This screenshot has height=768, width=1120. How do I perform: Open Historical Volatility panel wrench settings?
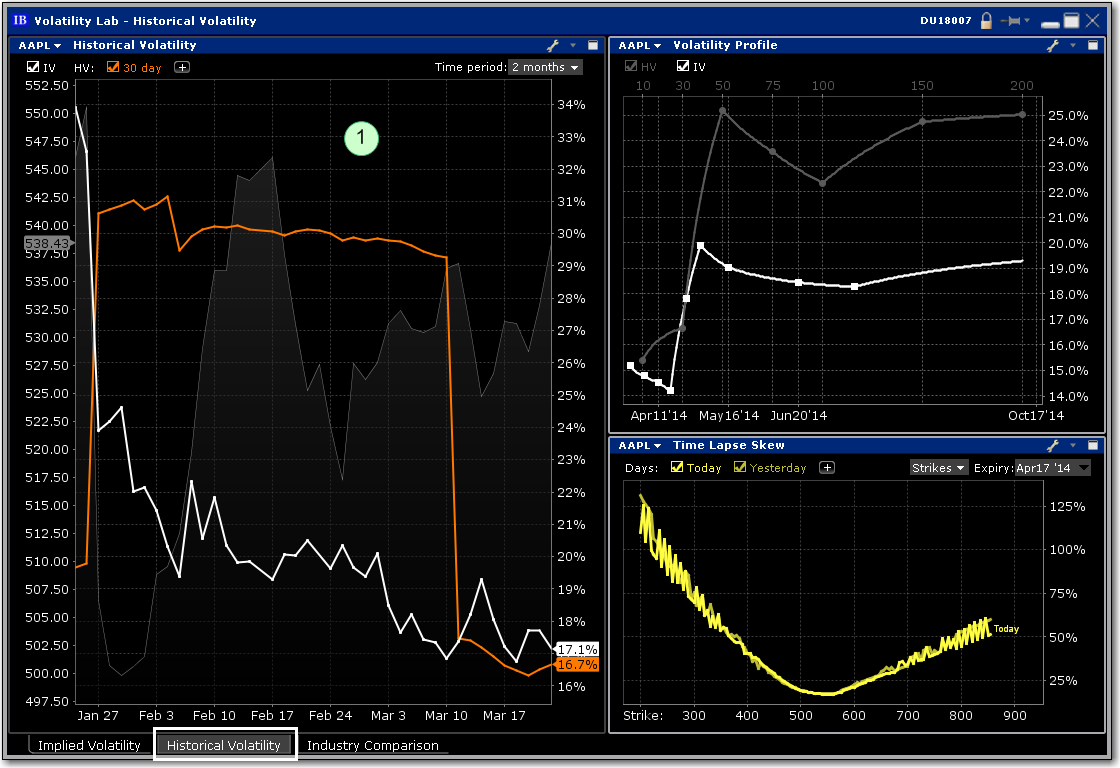pyautogui.click(x=553, y=45)
